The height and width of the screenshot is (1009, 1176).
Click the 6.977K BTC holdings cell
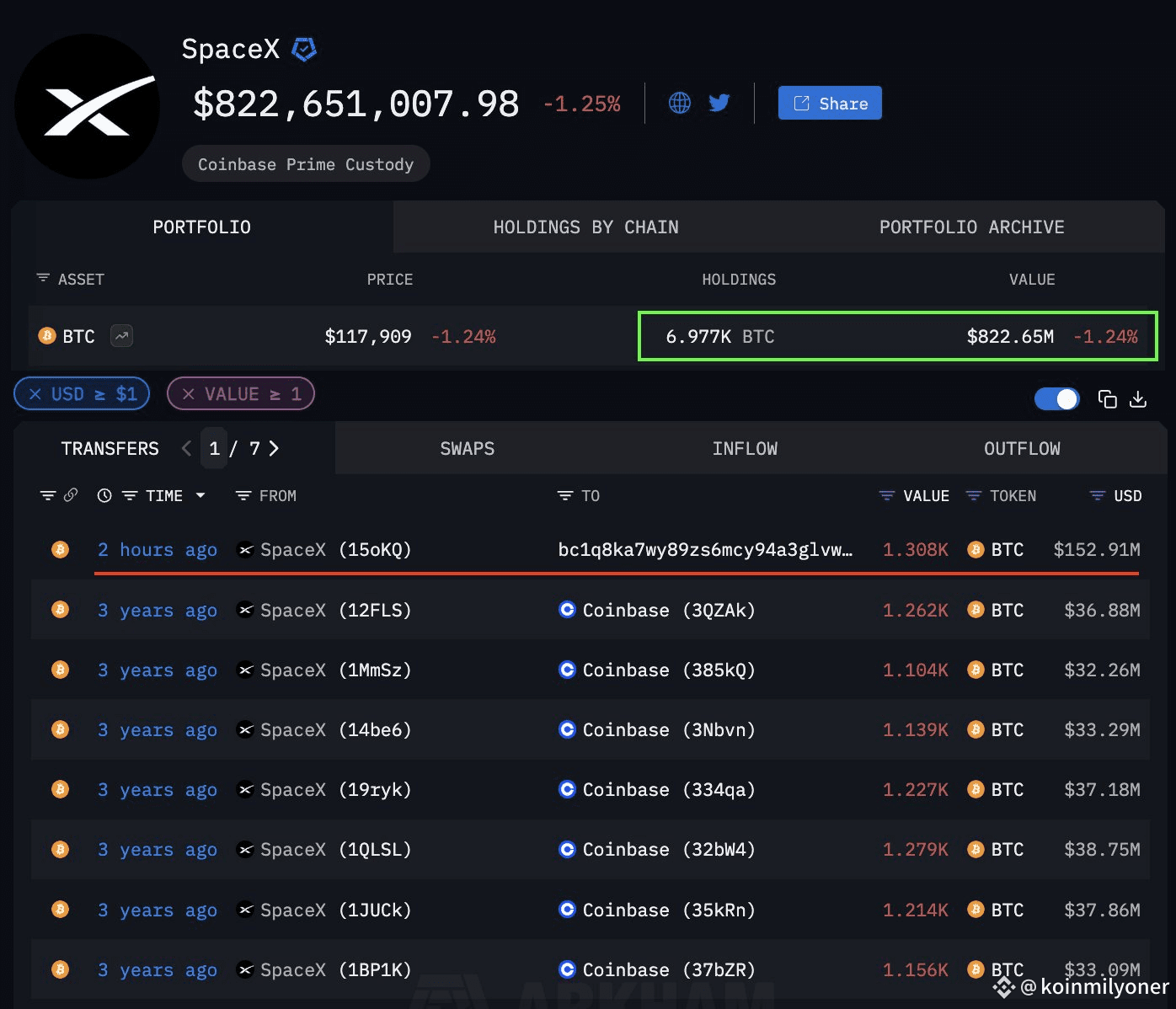720,336
